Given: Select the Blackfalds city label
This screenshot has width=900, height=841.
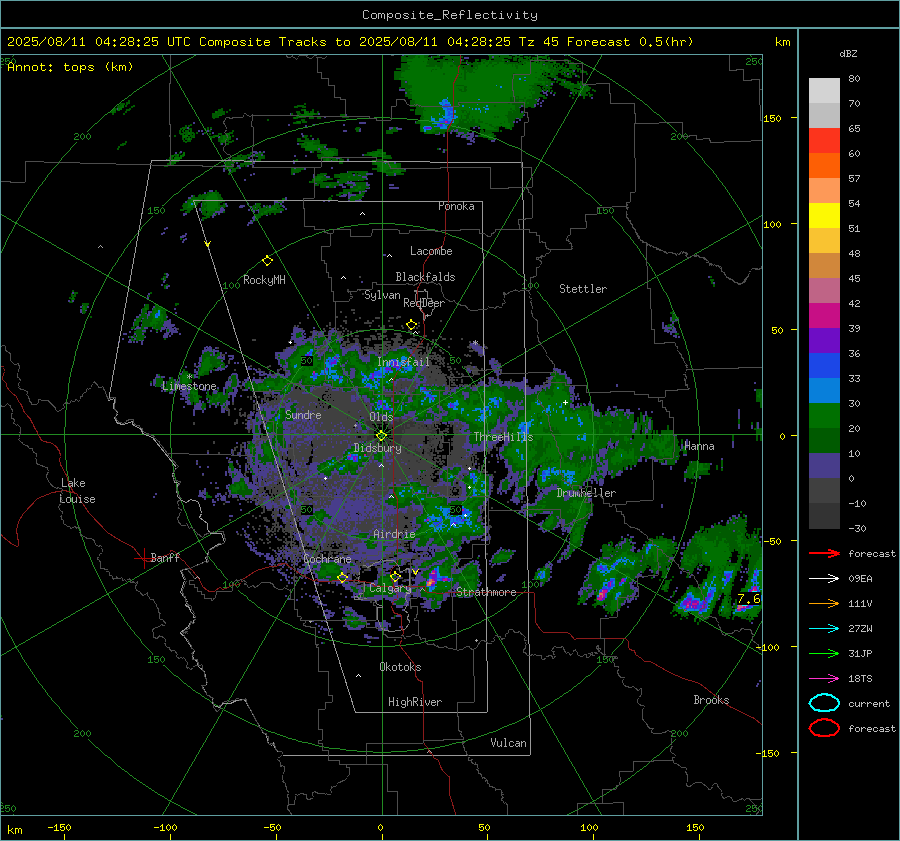Looking at the screenshot, I should click(x=425, y=277).
